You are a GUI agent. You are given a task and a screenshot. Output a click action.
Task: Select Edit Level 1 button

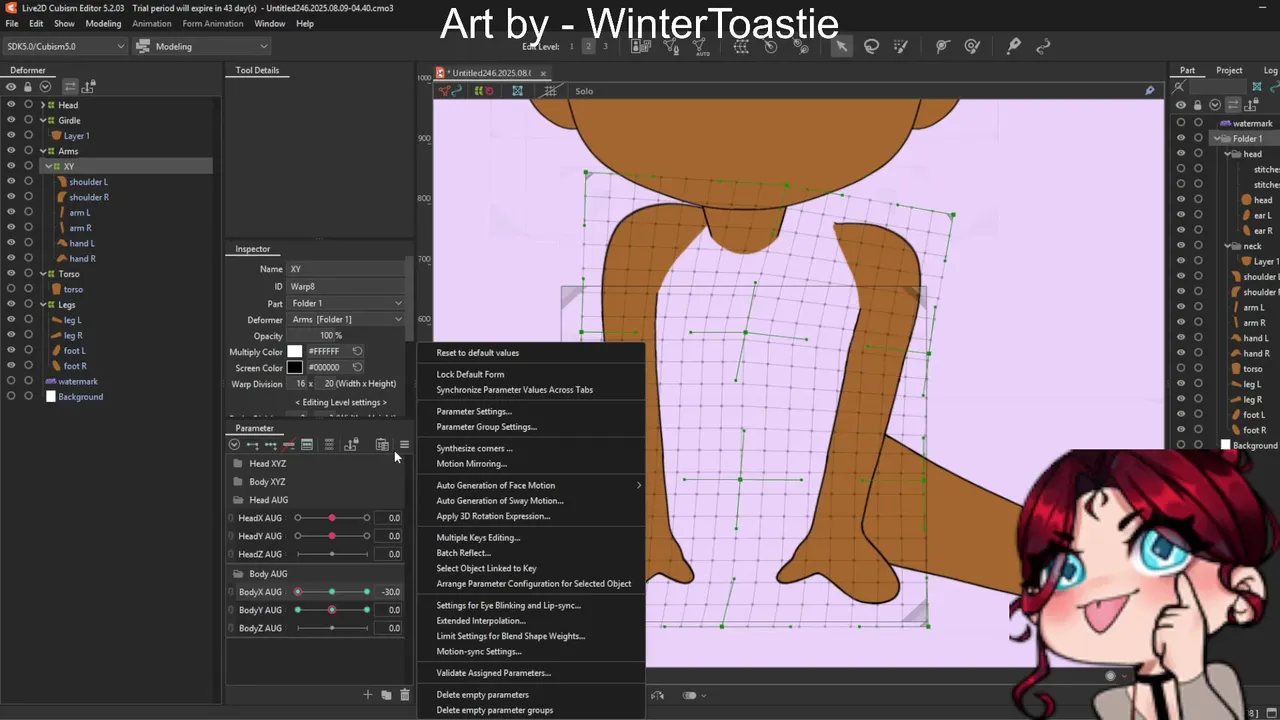click(571, 46)
